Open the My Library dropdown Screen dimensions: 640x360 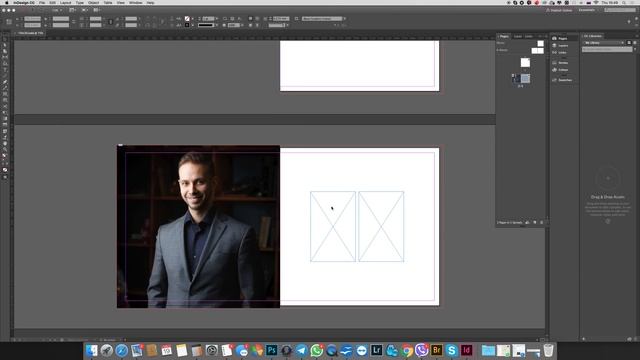(604, 43)
